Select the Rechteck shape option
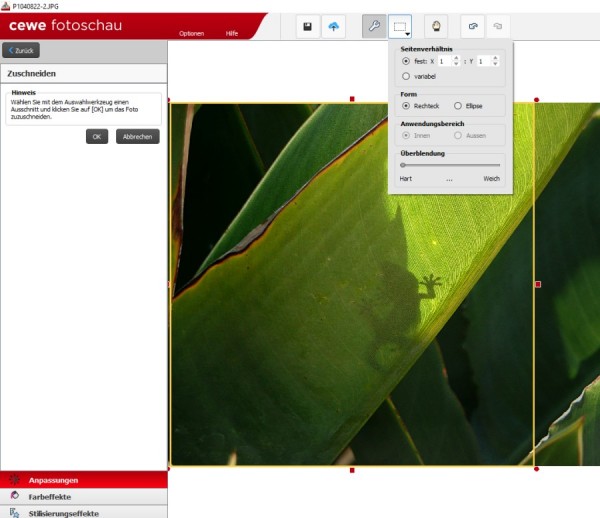This screenshot has width=600, height=518. pos(405,105)
